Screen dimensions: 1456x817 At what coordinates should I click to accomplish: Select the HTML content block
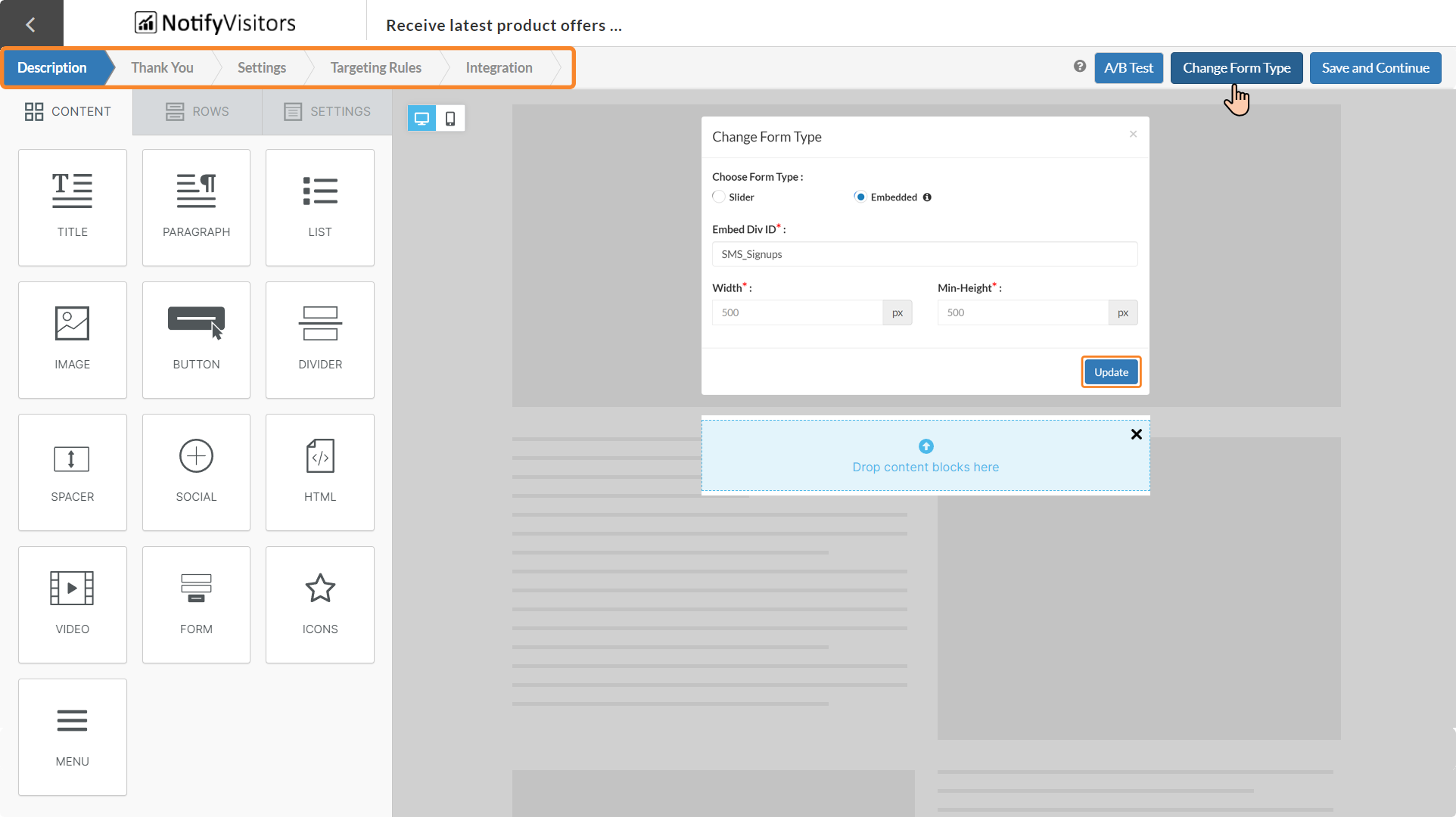click(x=320, y=472)
